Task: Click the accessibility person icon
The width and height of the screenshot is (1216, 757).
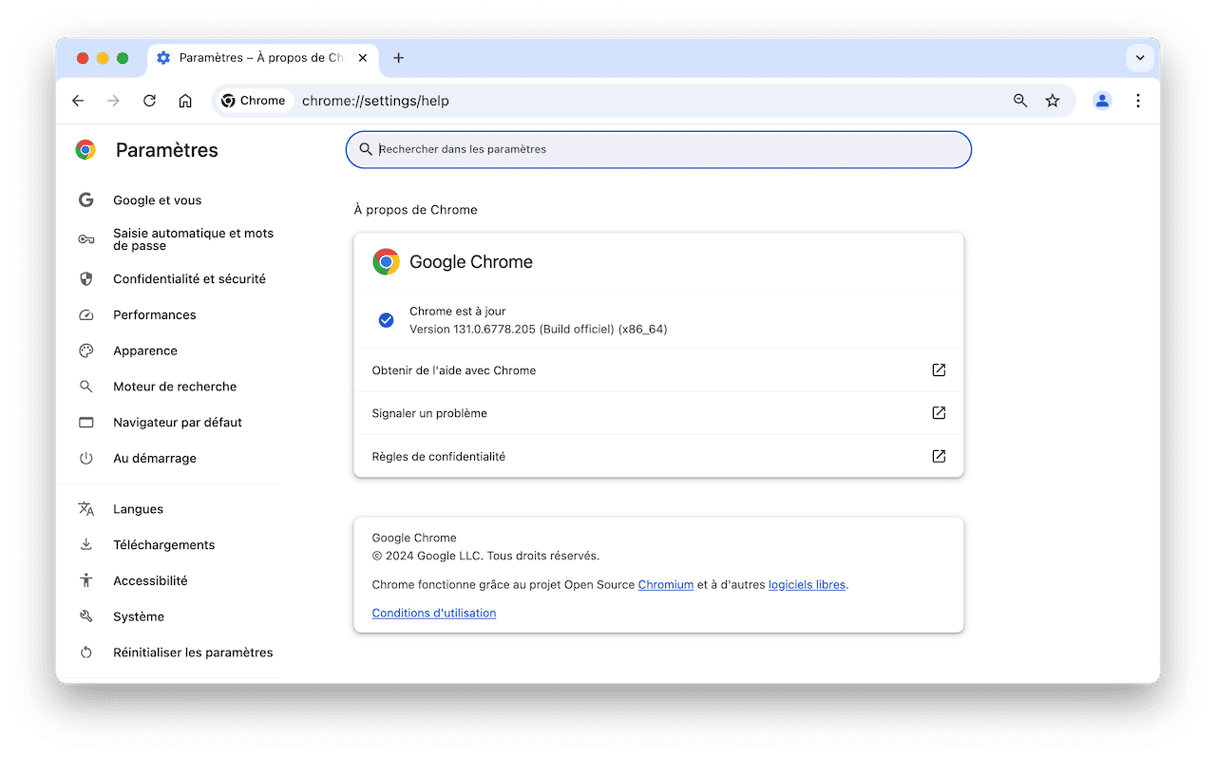Action: point(86,581)
